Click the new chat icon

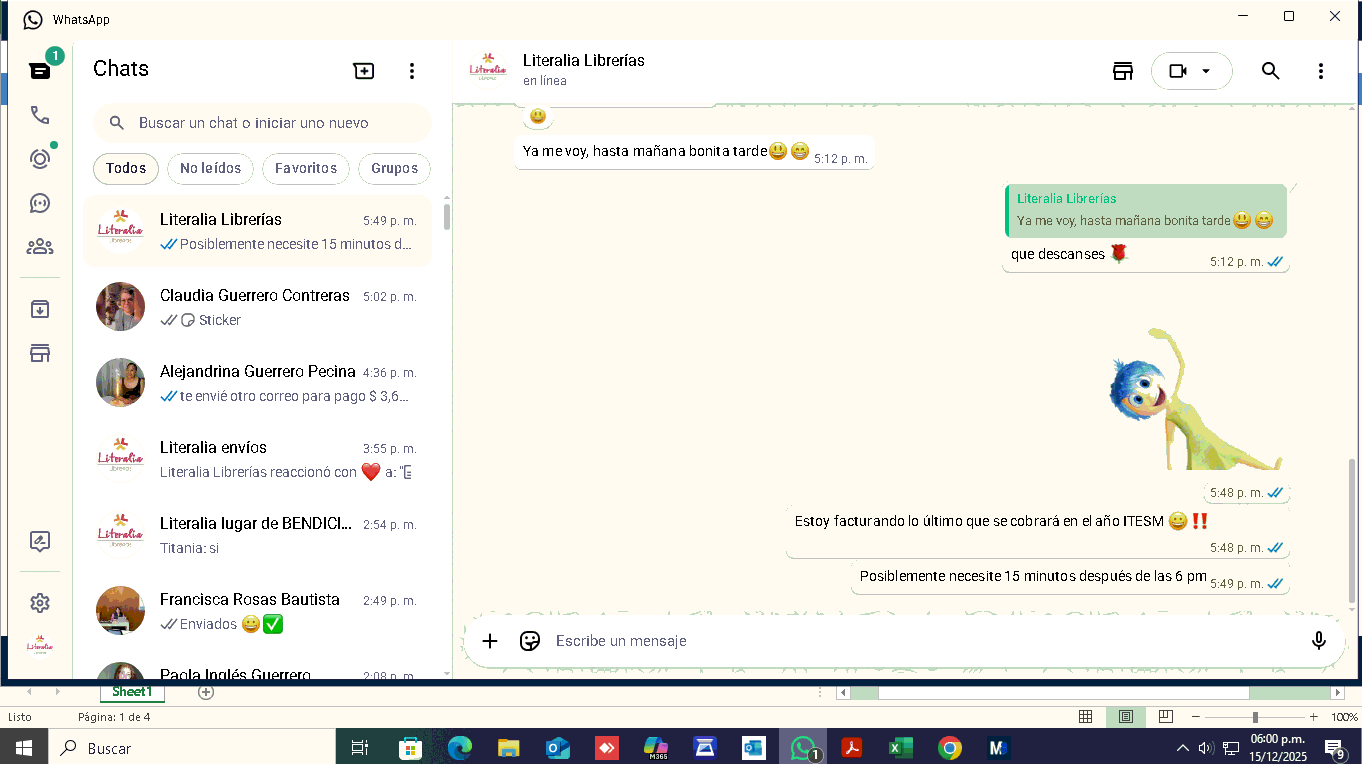(x=364, y=70)
